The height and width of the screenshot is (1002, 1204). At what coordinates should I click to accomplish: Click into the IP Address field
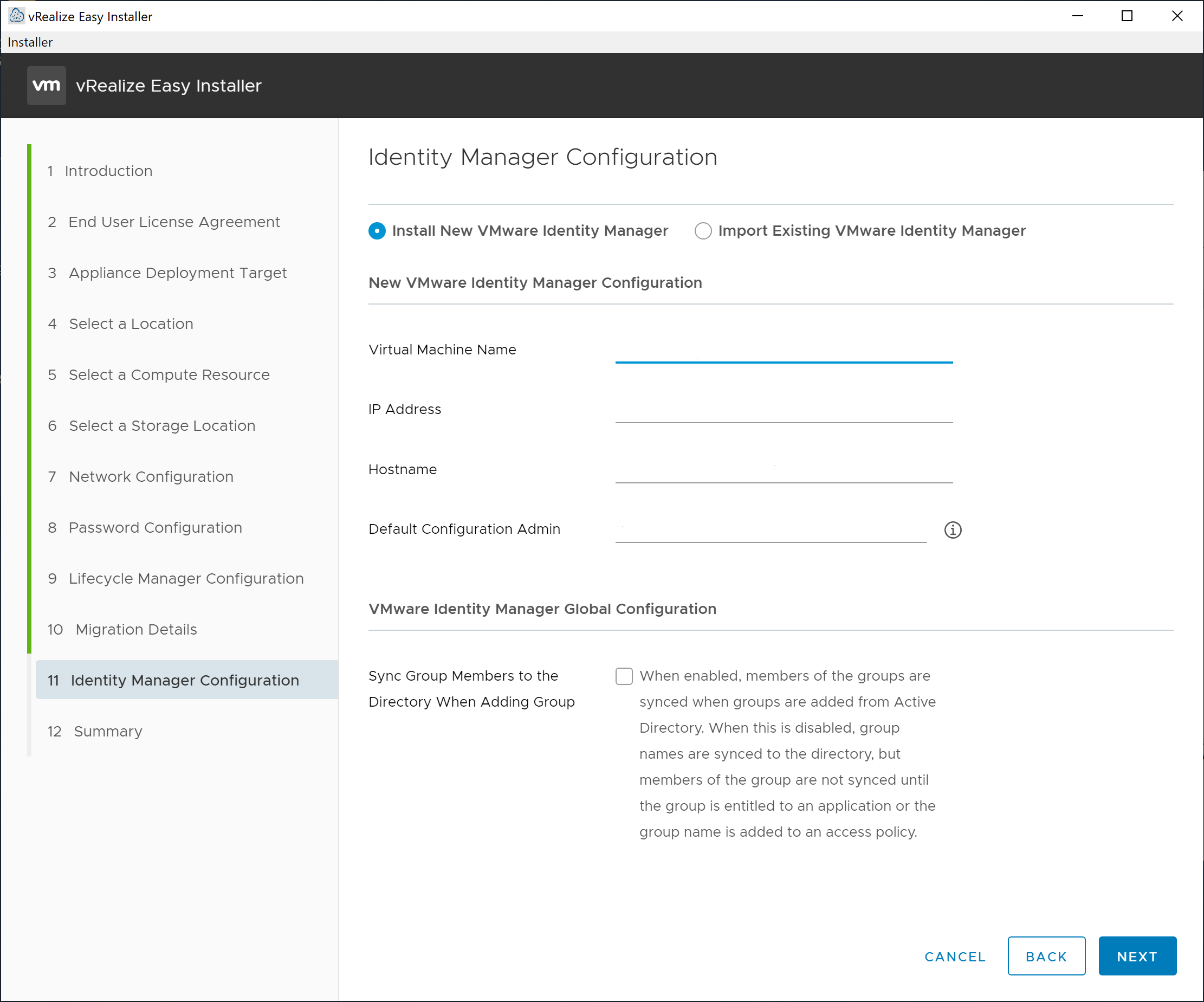click(783, 410)
